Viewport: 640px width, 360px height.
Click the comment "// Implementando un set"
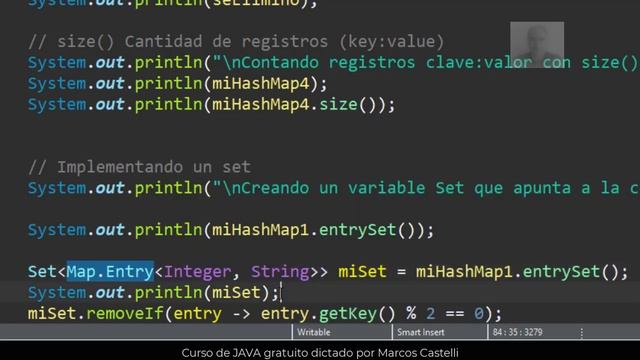tap(139, 167)
